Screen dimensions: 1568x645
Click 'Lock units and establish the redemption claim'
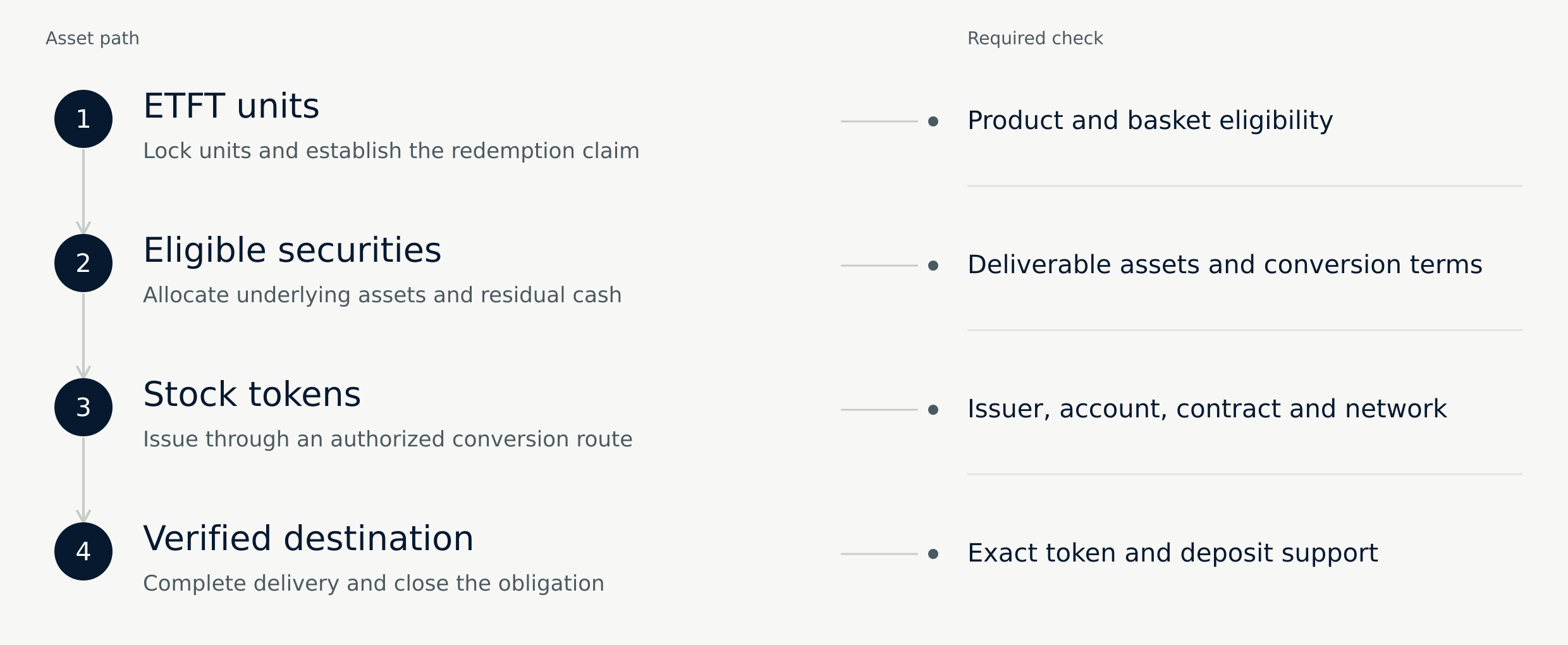click(391, 151)
